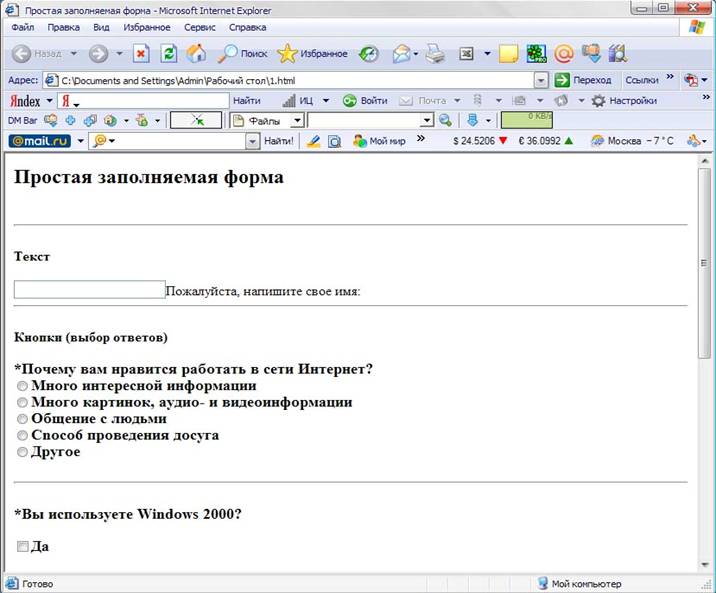
Task: Click the ИЦ signal bars icon
Action: (x=289, y=101)
